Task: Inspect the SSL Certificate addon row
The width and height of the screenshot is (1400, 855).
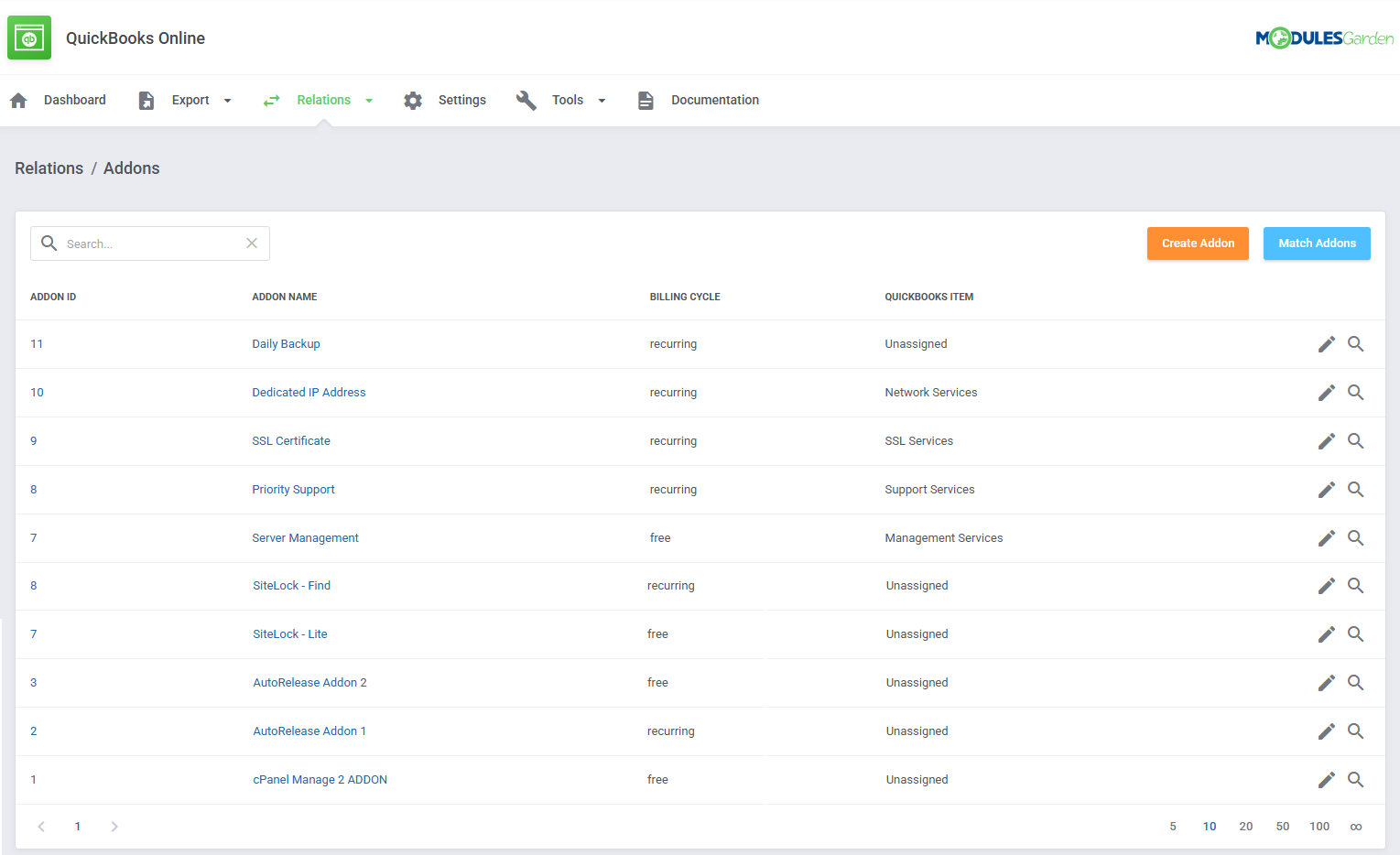Action: click(1356, 441)
